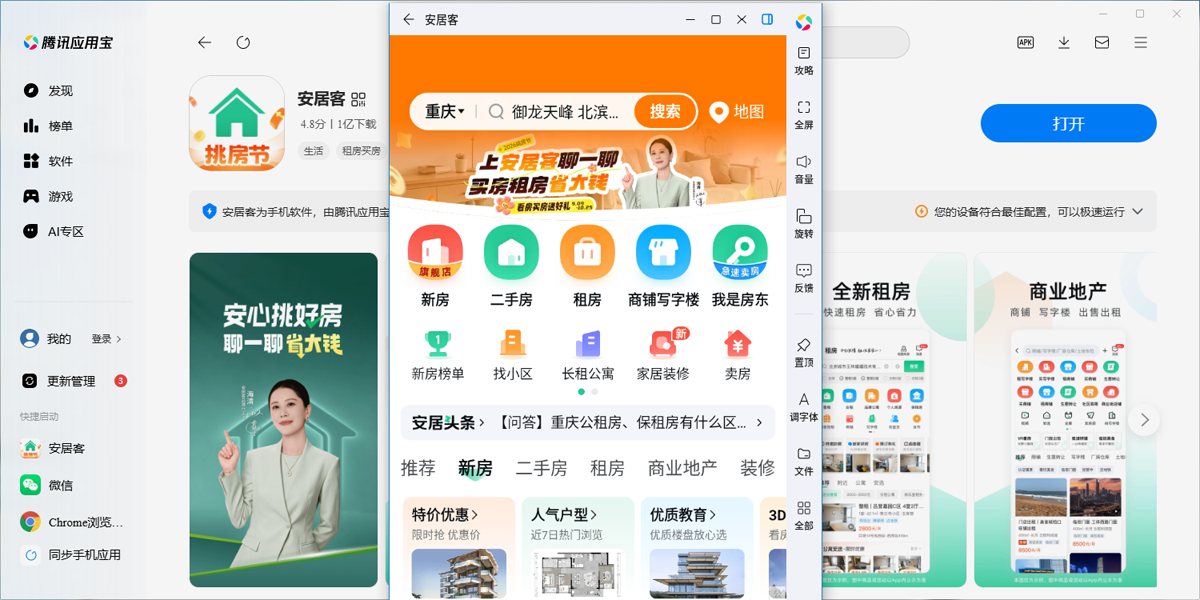
Task: Open the 卖房 icon
Action: (x=738, y=345)
